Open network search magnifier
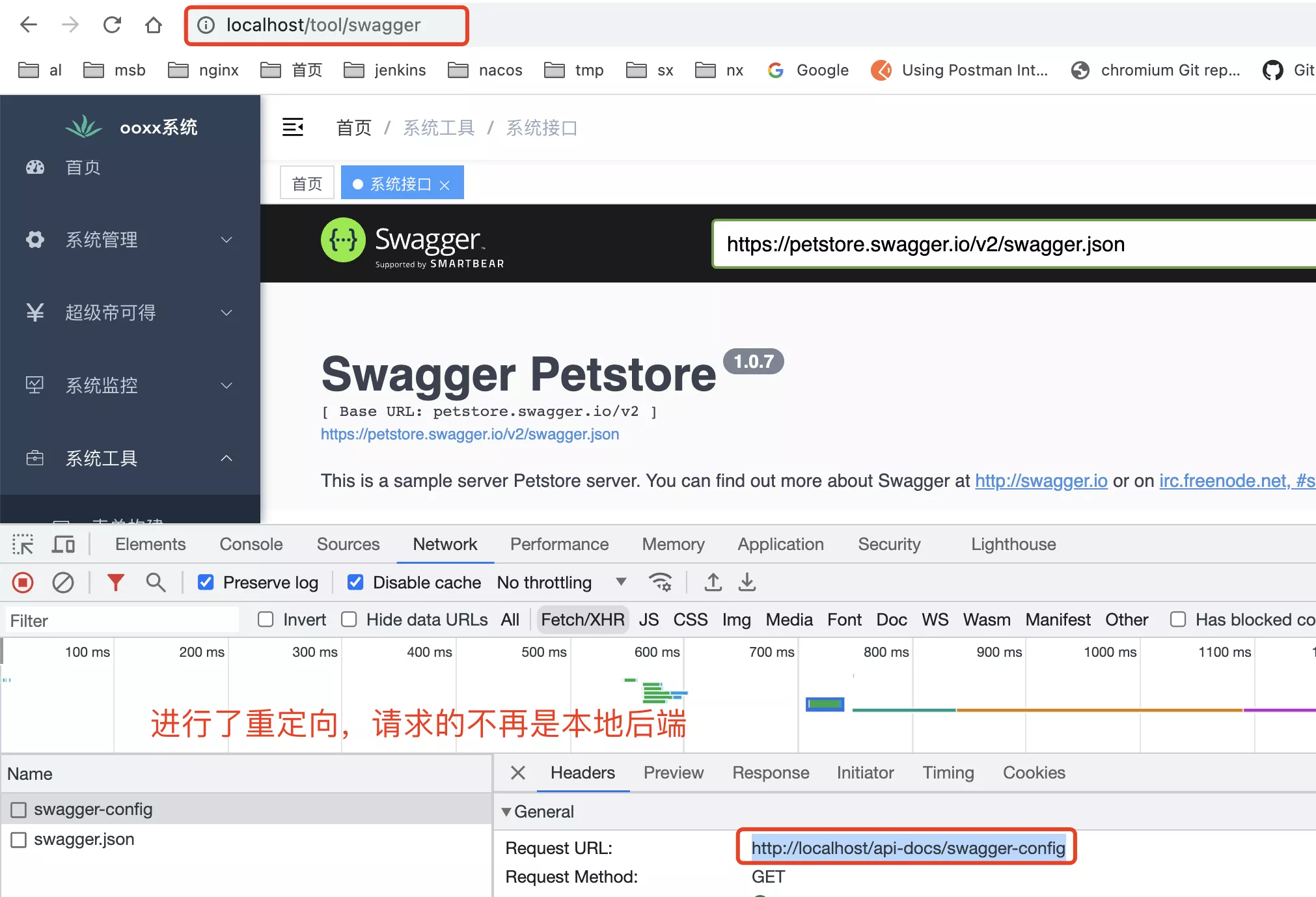 156,582
